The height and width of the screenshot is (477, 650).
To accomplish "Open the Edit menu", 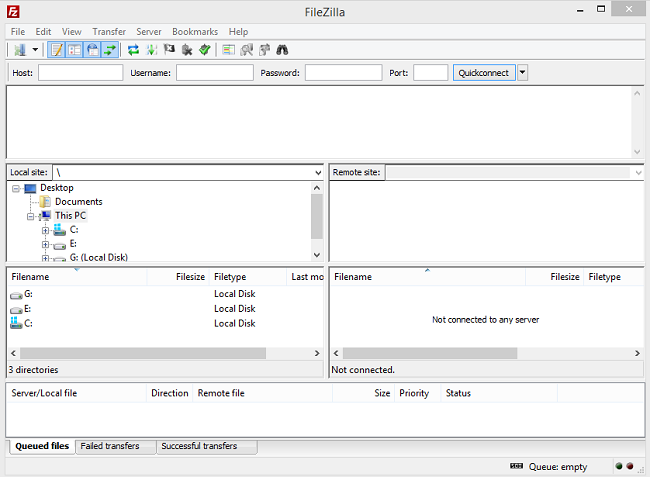I will pyautogui.click(x=43, y=32).
